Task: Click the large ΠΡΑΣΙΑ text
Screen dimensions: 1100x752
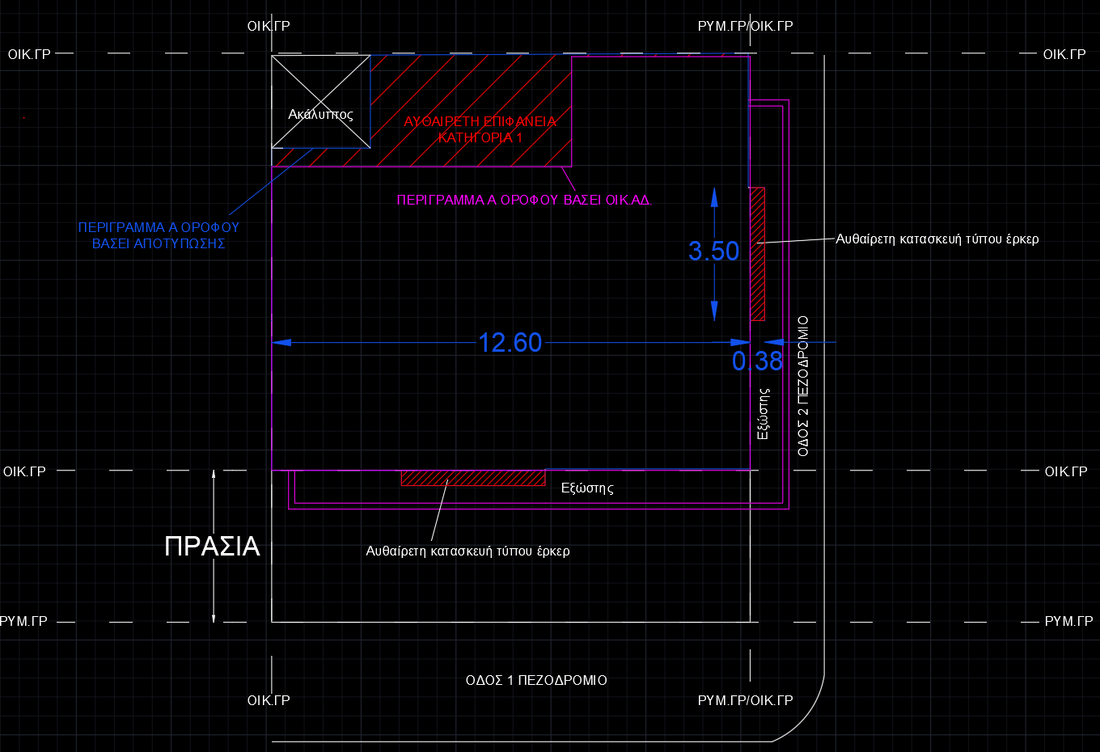Action: 212,546
